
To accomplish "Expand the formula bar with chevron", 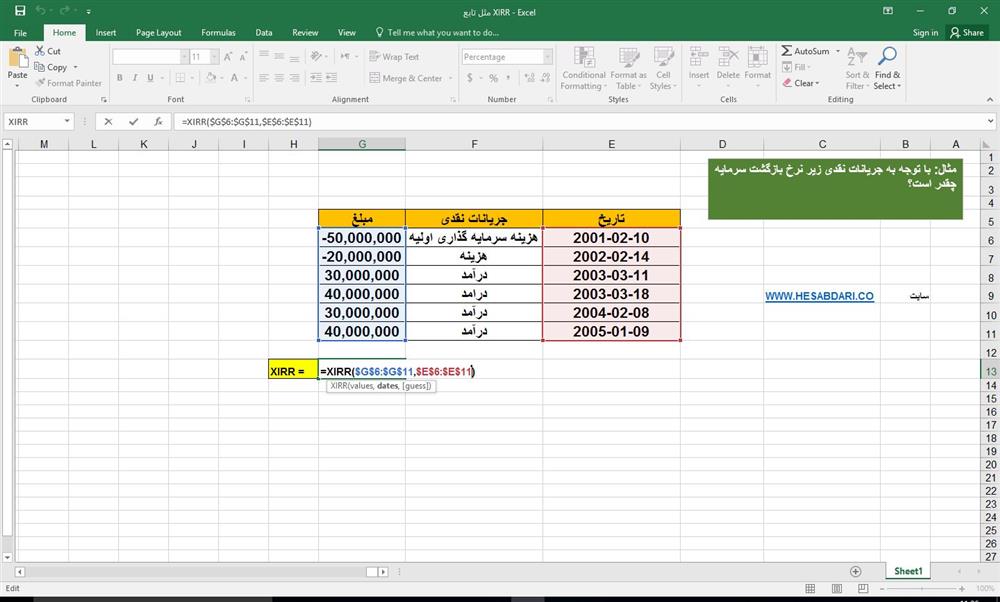I will 988,121.
